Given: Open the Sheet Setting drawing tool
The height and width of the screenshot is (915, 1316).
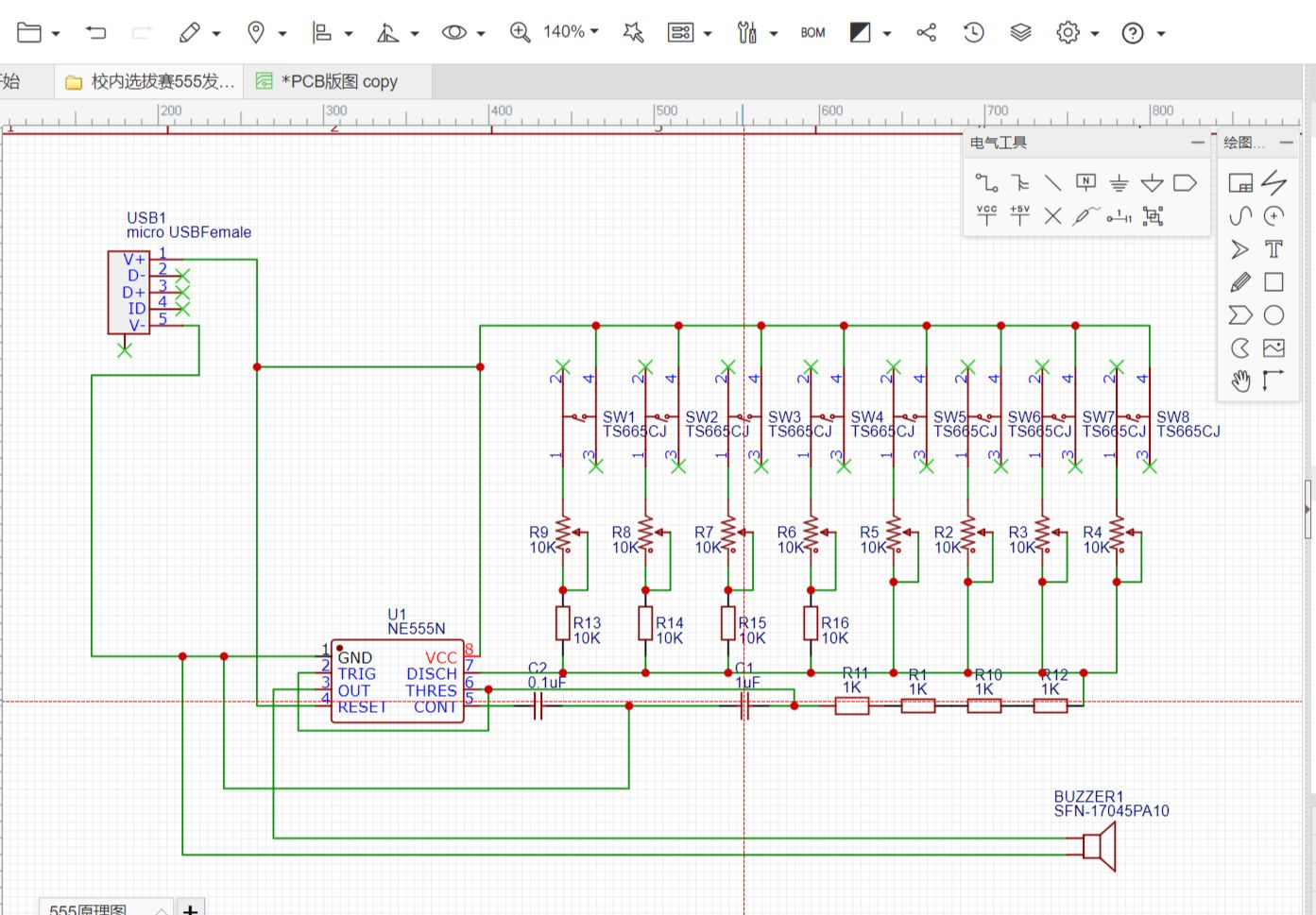Looking at the screenshot, I should (1240, 182).
